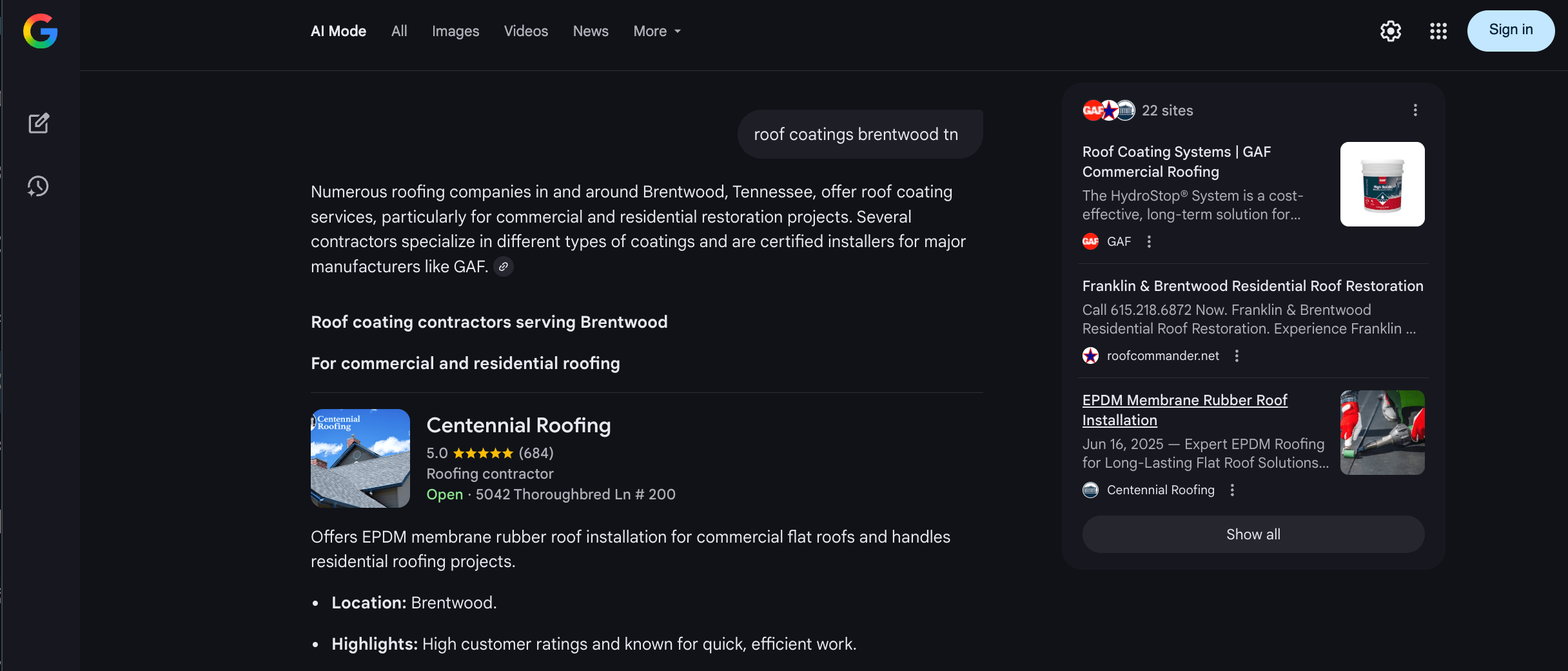This screenshot has width=1568, height=671.
Task: Open three-dot menu beside roofcommander.net
Action: tap(1237, 356)
